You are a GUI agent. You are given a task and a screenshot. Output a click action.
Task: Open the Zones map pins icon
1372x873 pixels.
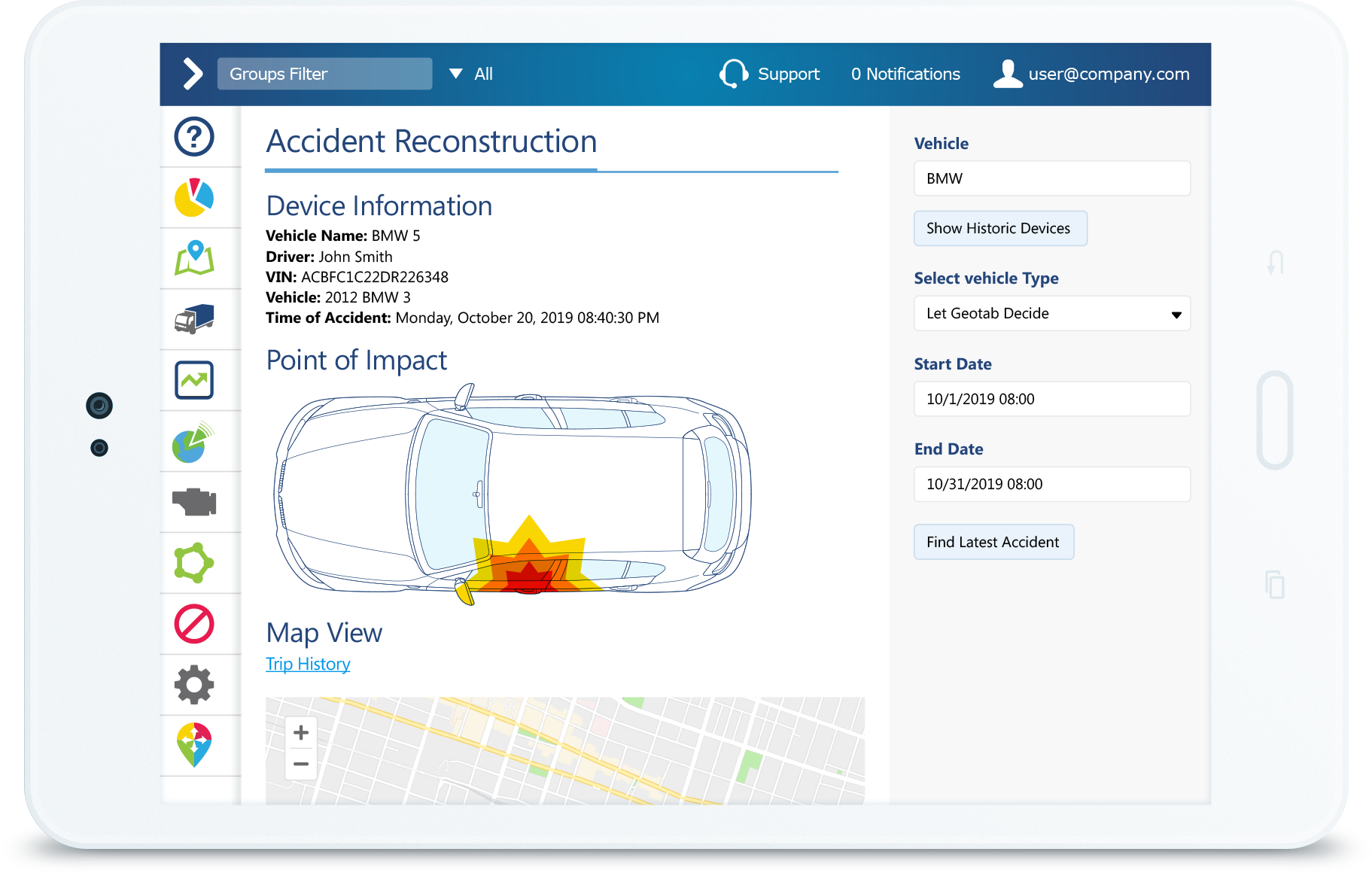click(194, 745)
